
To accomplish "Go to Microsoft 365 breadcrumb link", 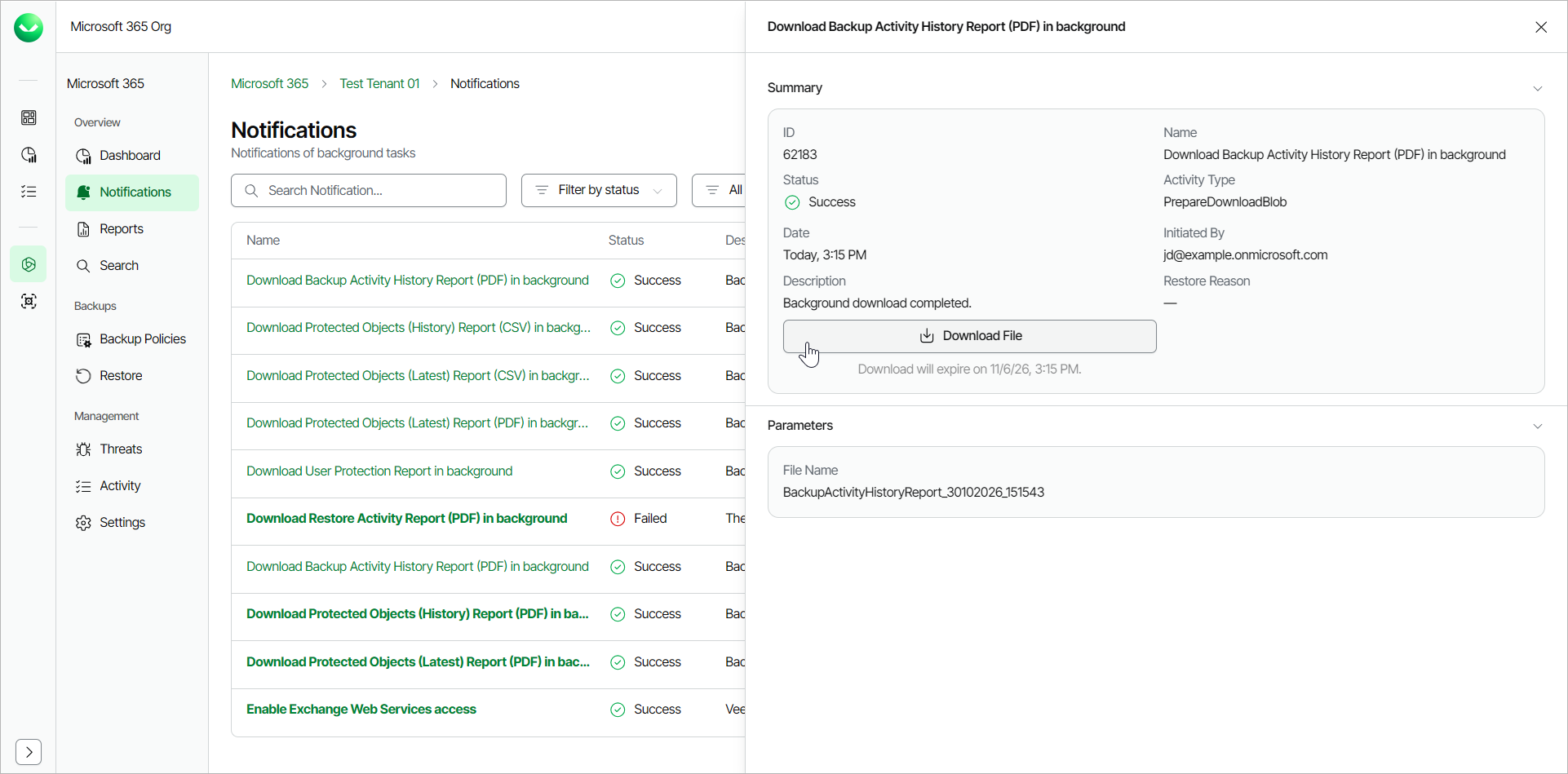I will [x=270, y=83].
